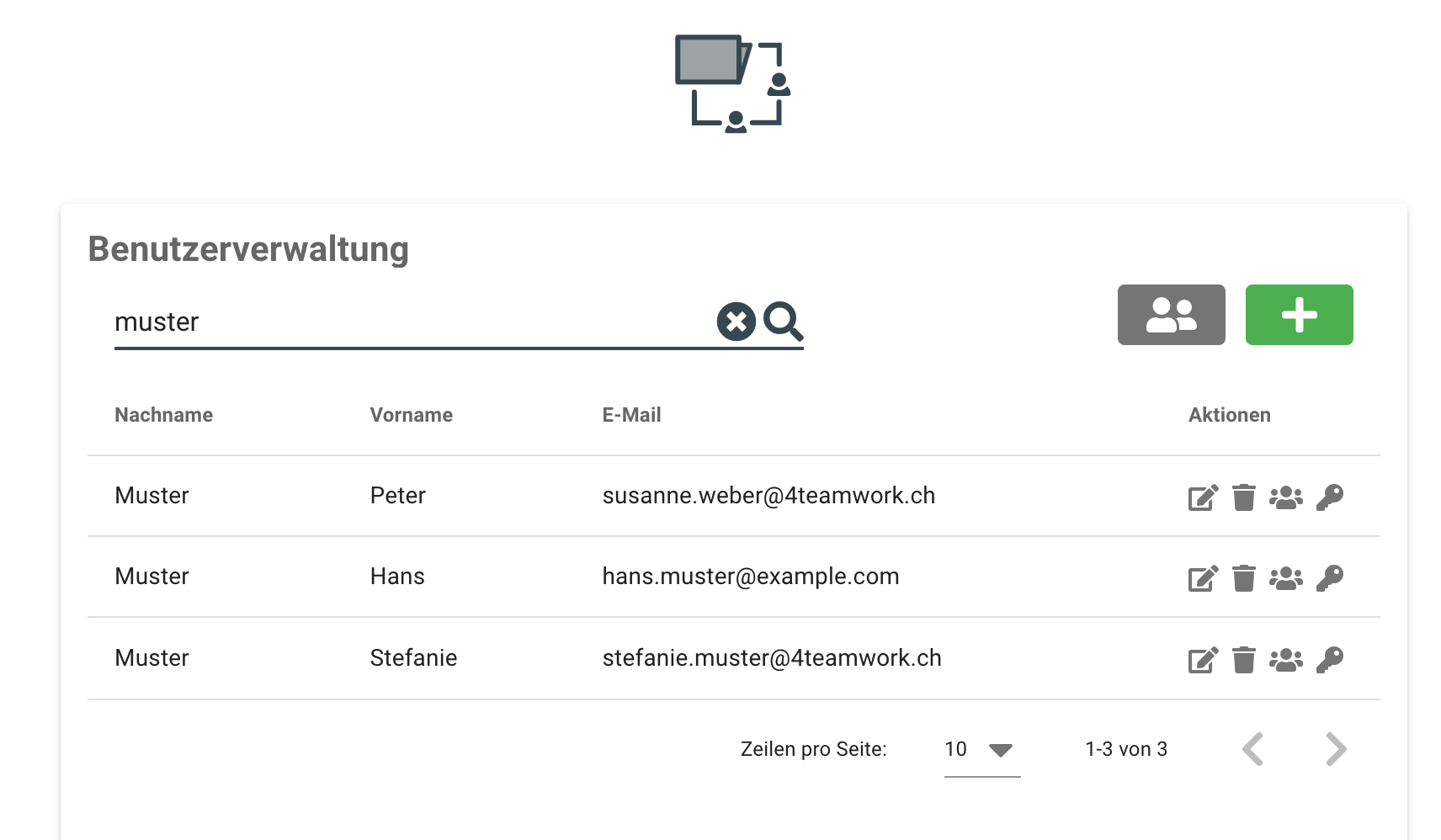Screen dimensions: 1441x840
Task: Click key icon for Peter Muster
Action: tap(1329, 497)
